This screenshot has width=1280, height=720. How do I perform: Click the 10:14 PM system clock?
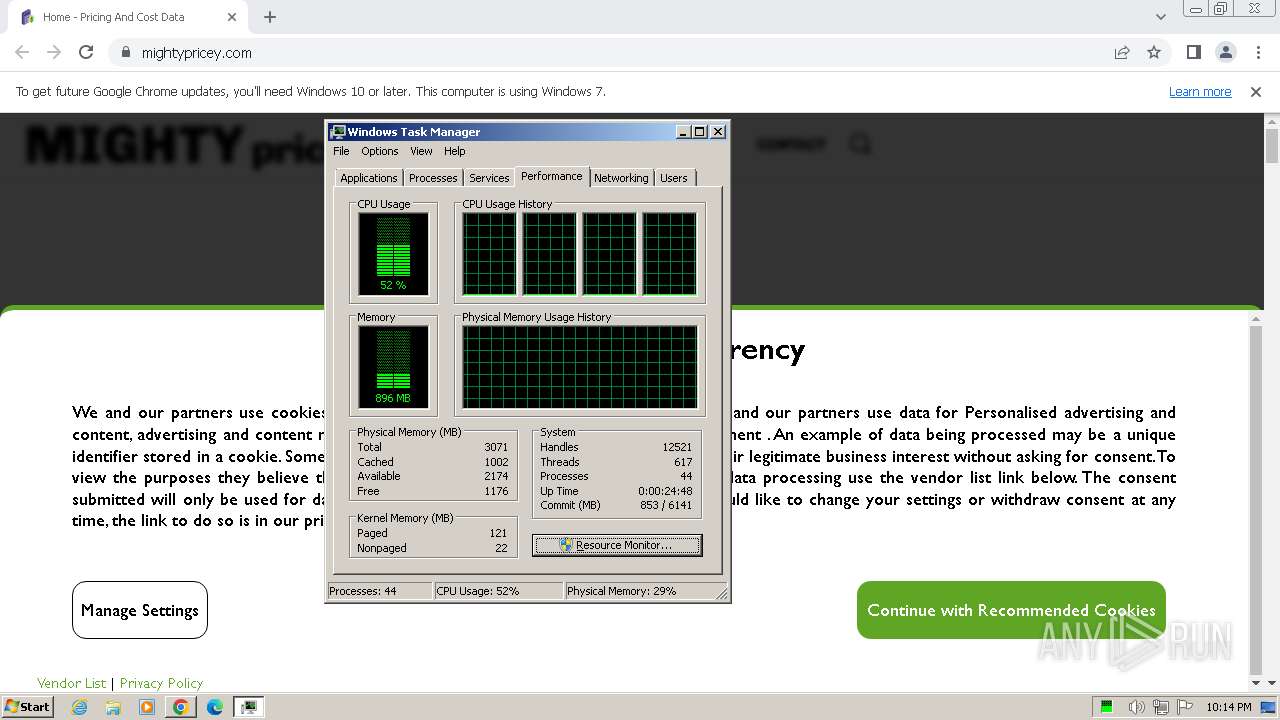tap(1229, 707)
